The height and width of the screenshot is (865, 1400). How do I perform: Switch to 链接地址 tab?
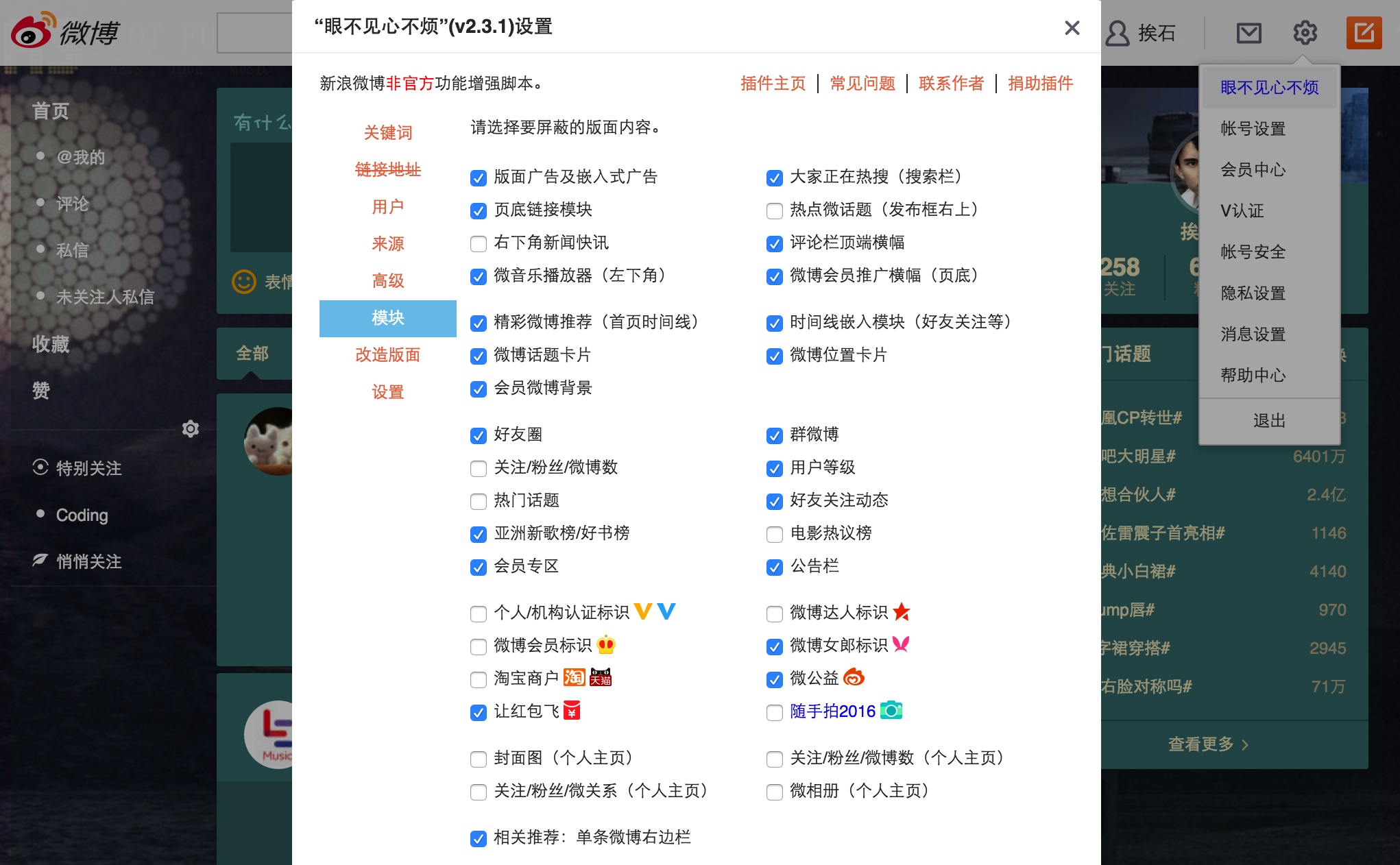point(388,169)
